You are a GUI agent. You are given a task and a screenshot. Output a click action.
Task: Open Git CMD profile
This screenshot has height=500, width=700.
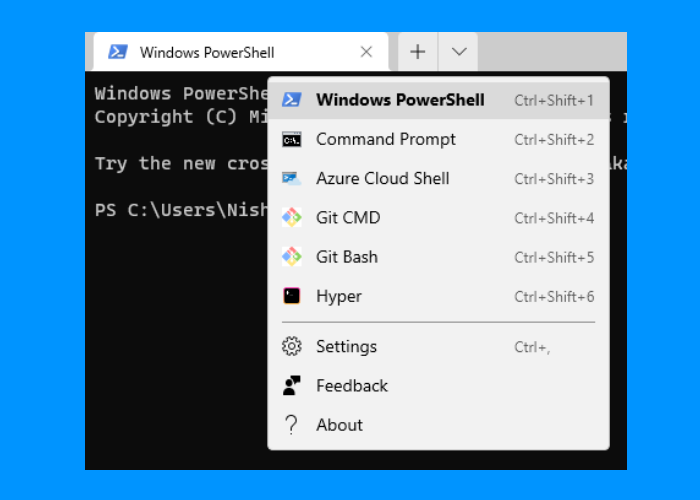pos(438,218)
